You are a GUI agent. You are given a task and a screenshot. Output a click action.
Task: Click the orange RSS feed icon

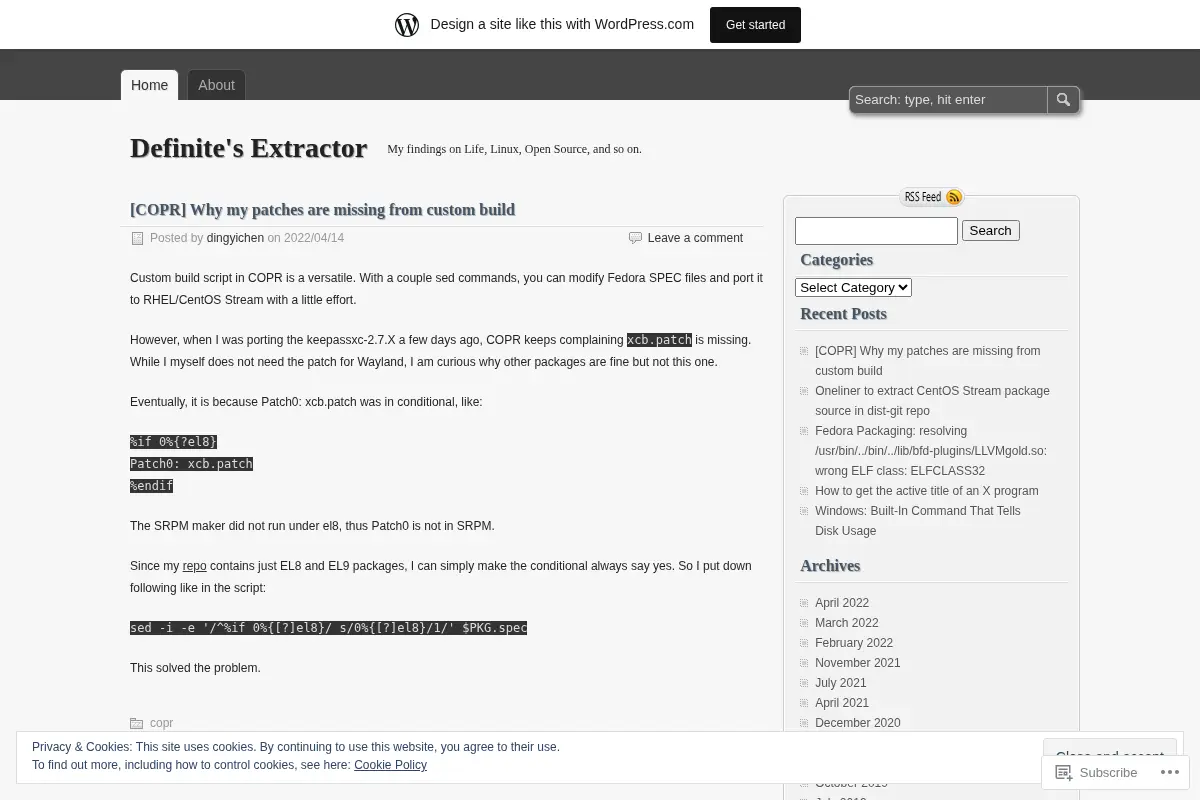pos(954,197)
